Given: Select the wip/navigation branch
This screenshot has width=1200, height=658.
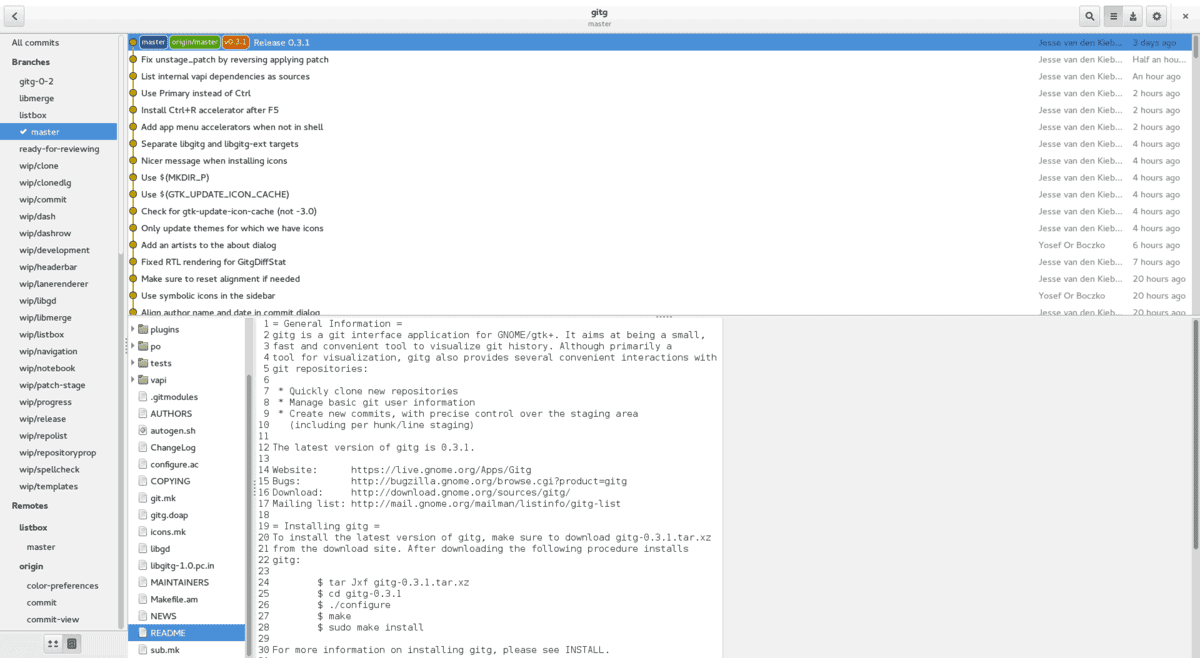Looking at the screenshot, I should tap(58, 351).
